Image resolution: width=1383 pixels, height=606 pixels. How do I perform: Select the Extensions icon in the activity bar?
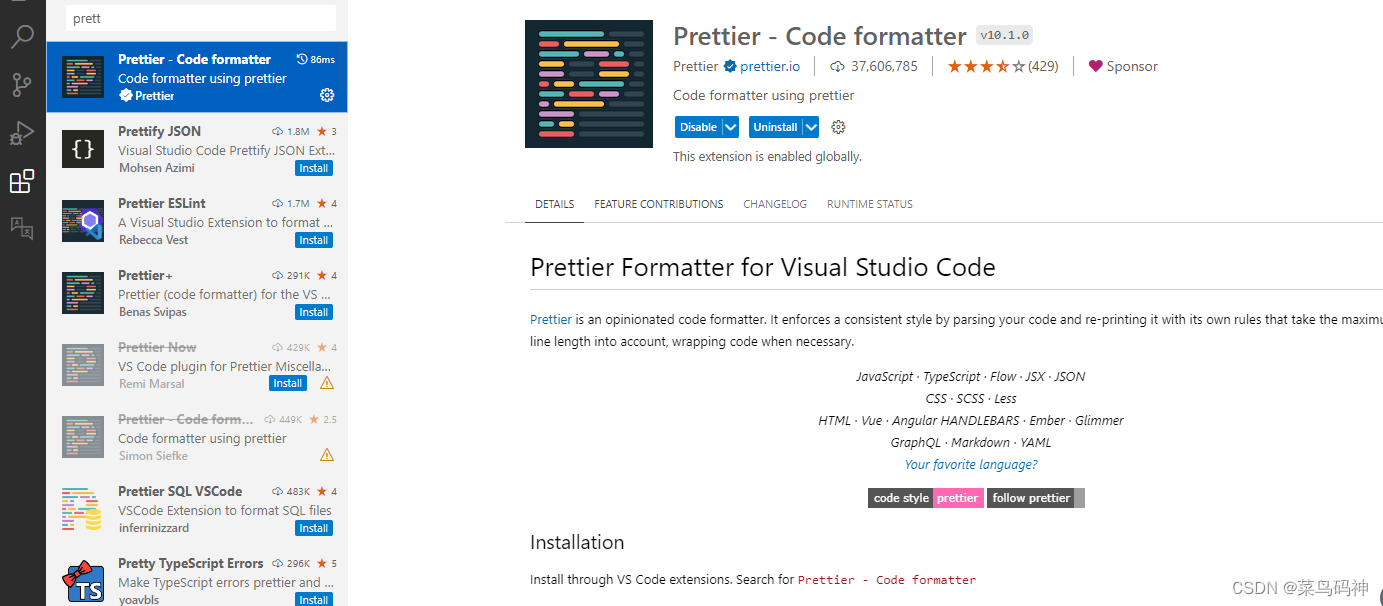22,181
